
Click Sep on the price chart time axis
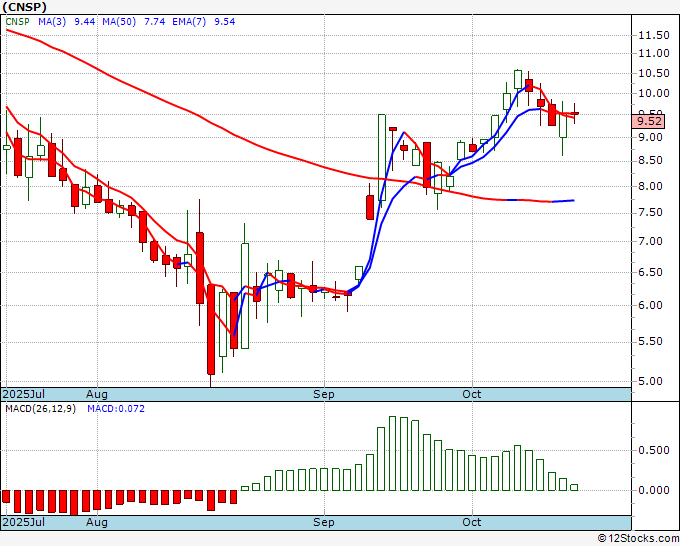[x=324, y=394]
